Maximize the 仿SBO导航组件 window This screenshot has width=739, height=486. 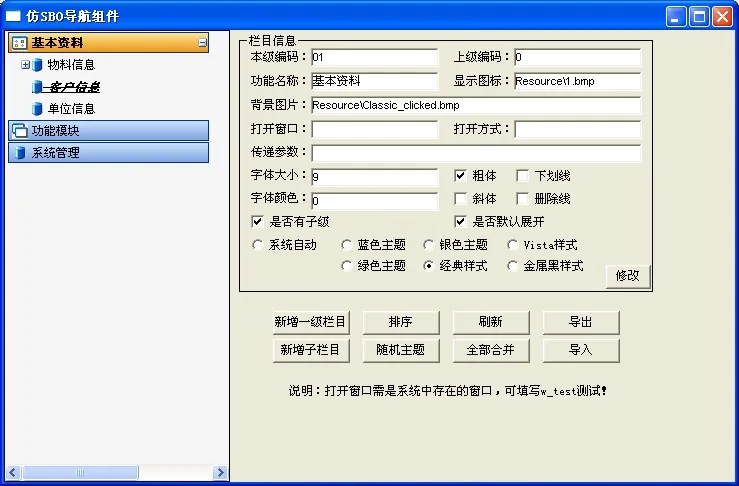click(x=699, y=16)
